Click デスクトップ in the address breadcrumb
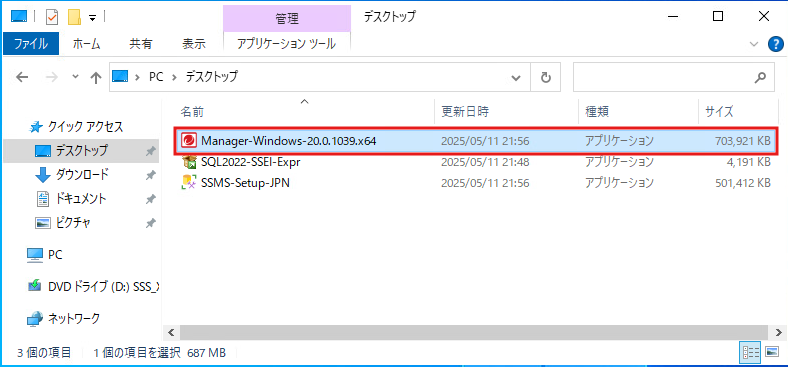 point(212,77)
